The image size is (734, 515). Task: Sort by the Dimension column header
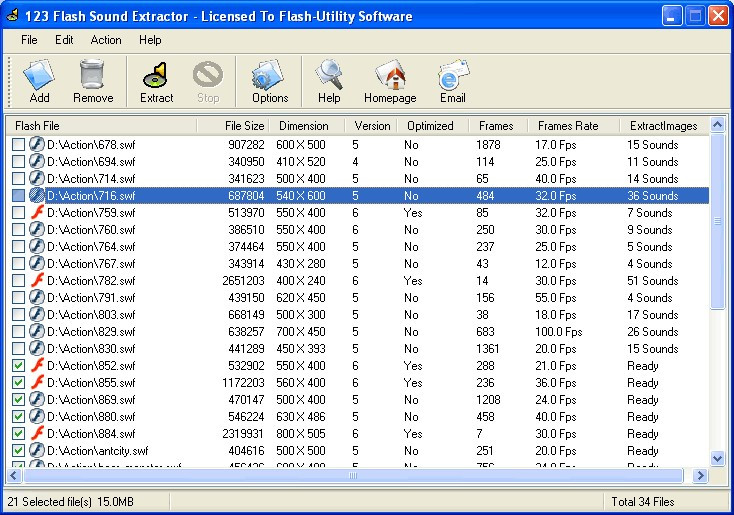click(x=307, y=125)
